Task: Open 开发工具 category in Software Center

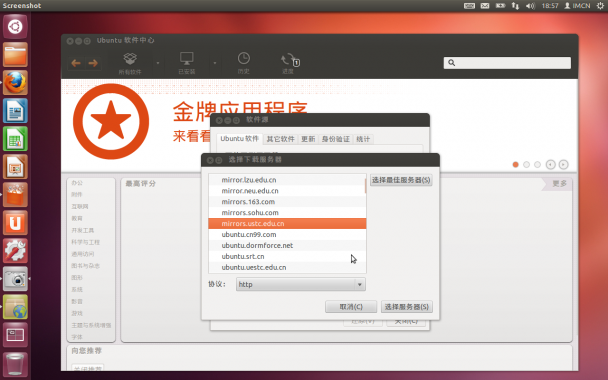Action: (83, 230)
